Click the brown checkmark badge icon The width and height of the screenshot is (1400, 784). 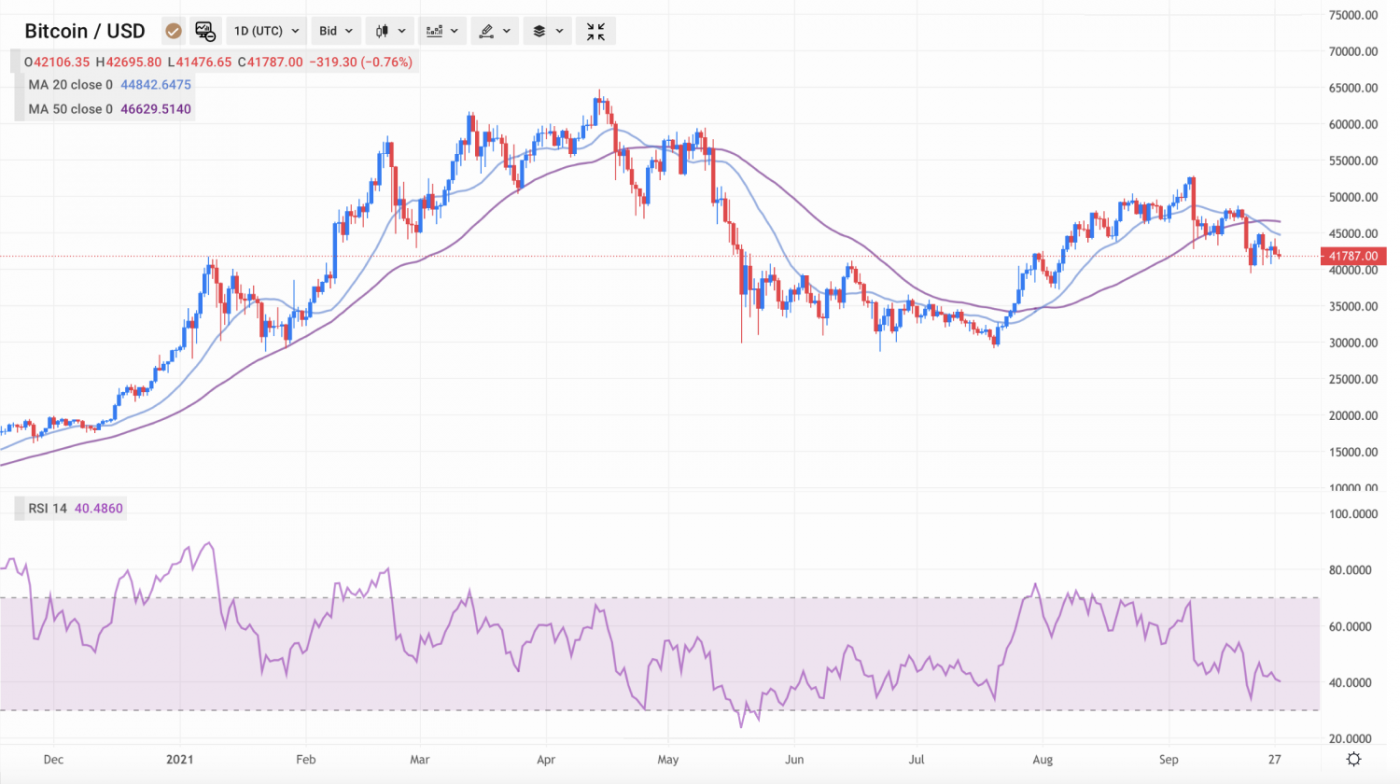[173, 31]
